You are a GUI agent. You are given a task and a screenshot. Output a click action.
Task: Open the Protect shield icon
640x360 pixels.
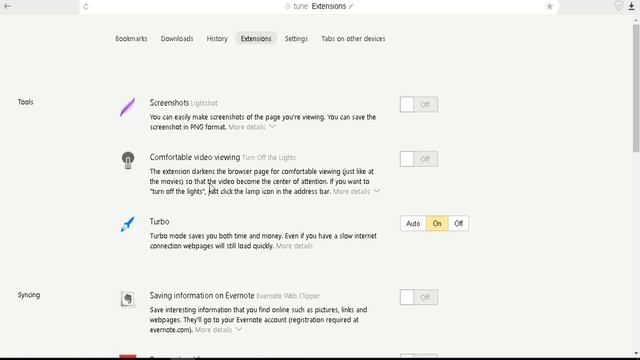pos(619,6)
